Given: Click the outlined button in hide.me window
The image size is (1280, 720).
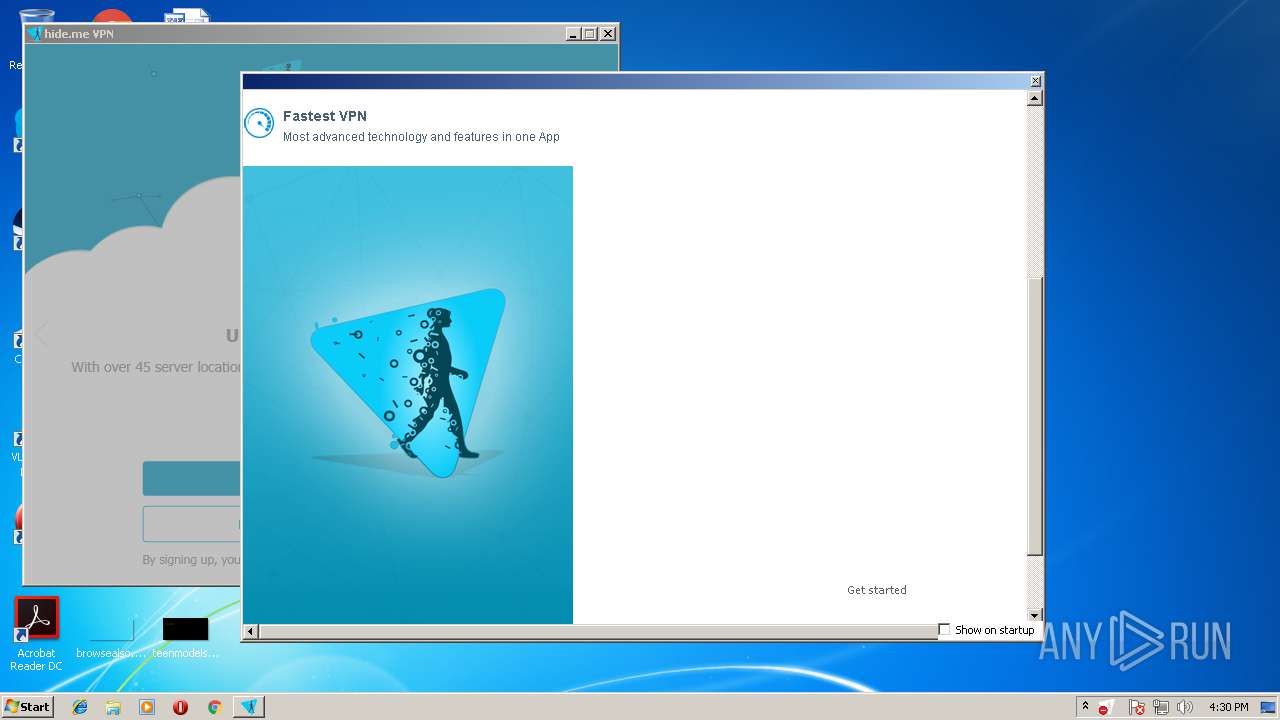Looking at the screenshot, I should 192,524.
